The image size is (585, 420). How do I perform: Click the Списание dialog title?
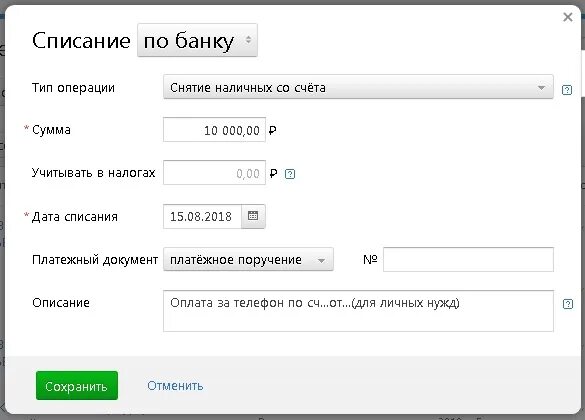[x=81, y=40]
